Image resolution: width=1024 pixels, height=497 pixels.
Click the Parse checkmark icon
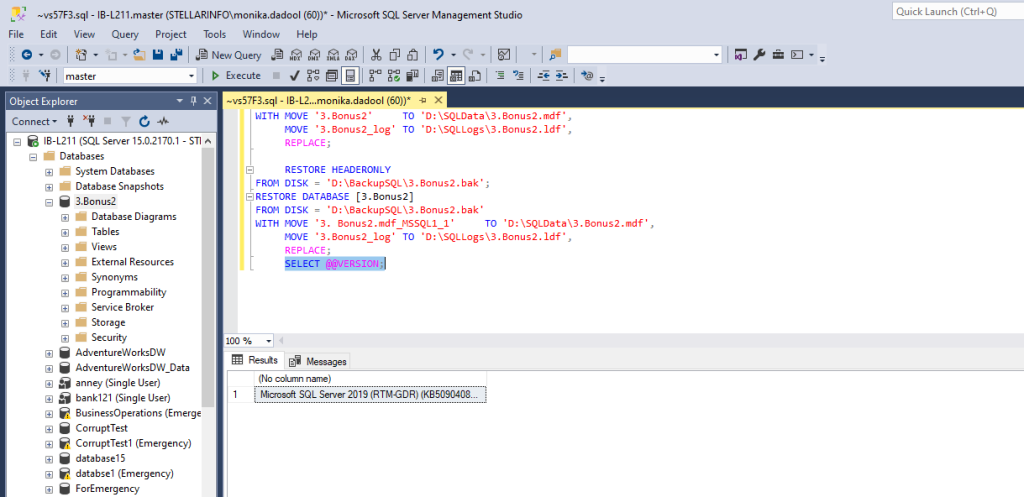click(295, 76)
